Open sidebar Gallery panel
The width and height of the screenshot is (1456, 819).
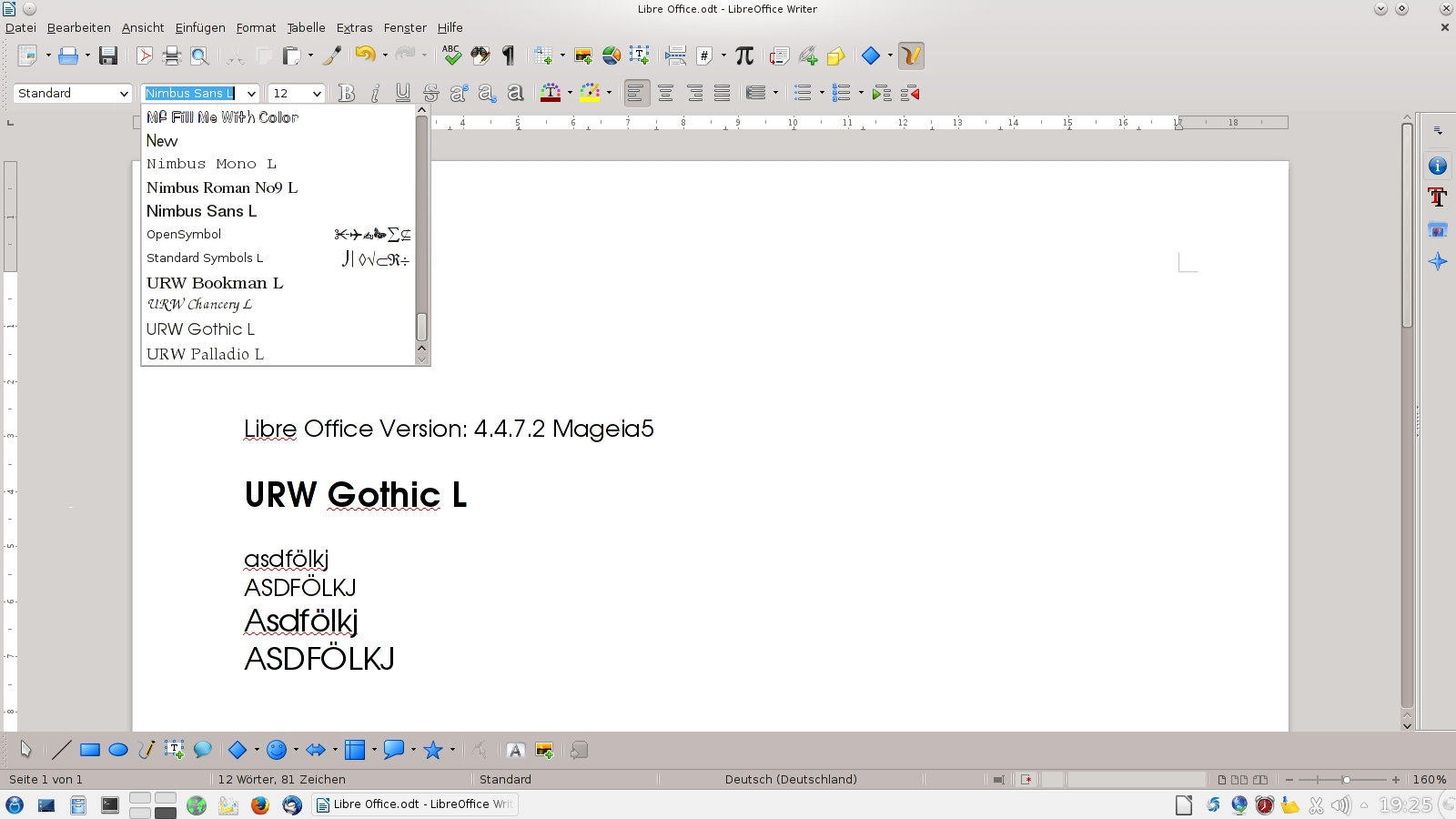click(1438, 229)
